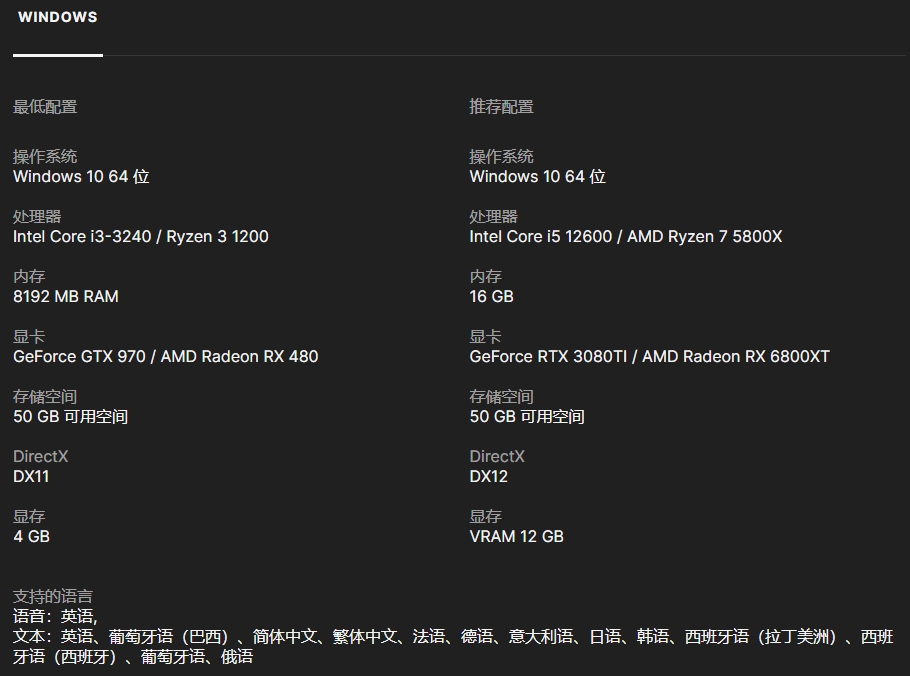Screen dimensions: 910x676
Task: Click recommended OS value Windows 10 64 位
Action: (537, 176)
